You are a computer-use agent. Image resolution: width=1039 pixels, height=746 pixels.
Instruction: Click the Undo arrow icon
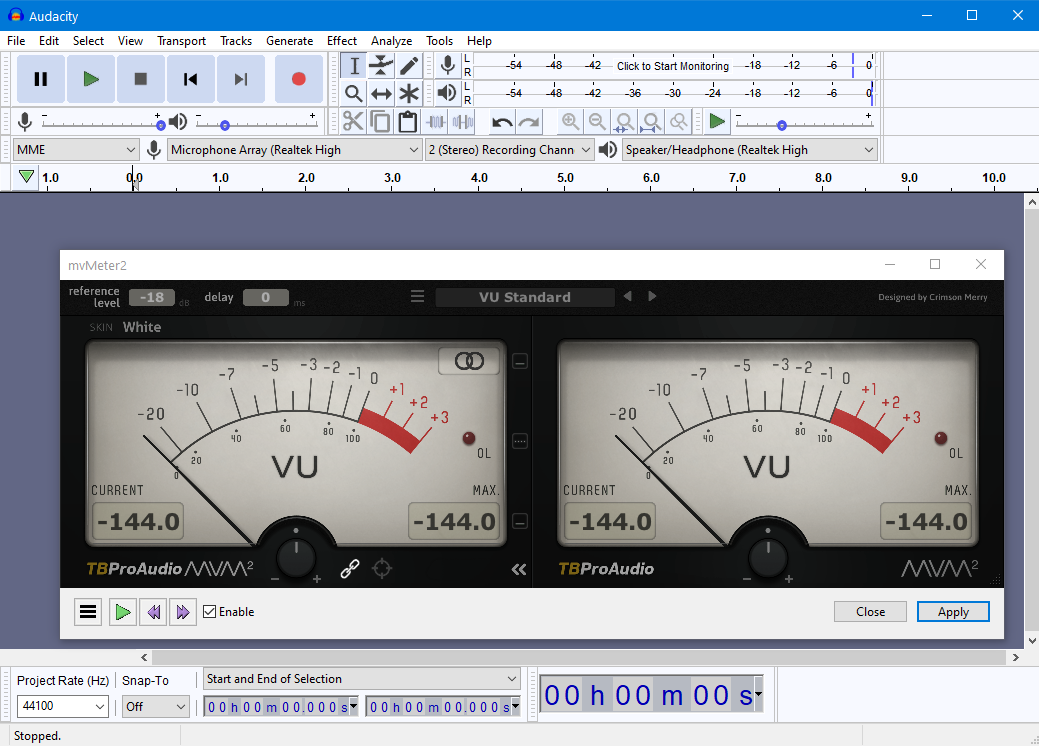click(x=502, y=121)
